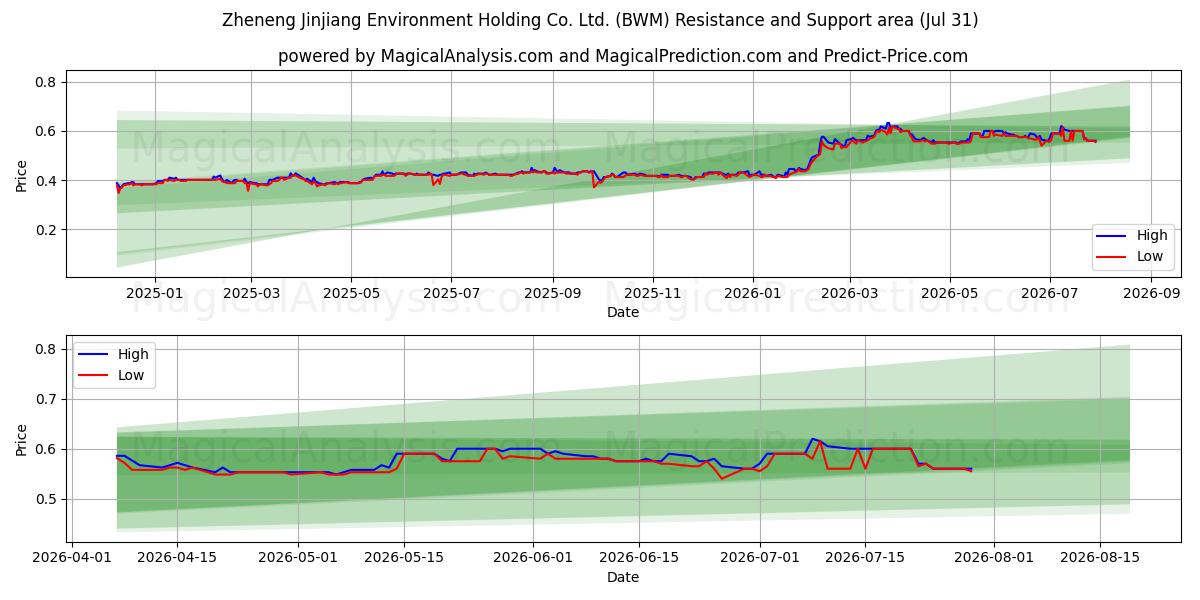
Task: Click the 'powered by MagicalAnalysis.com' subtitle
Action: tap(622, 56)
